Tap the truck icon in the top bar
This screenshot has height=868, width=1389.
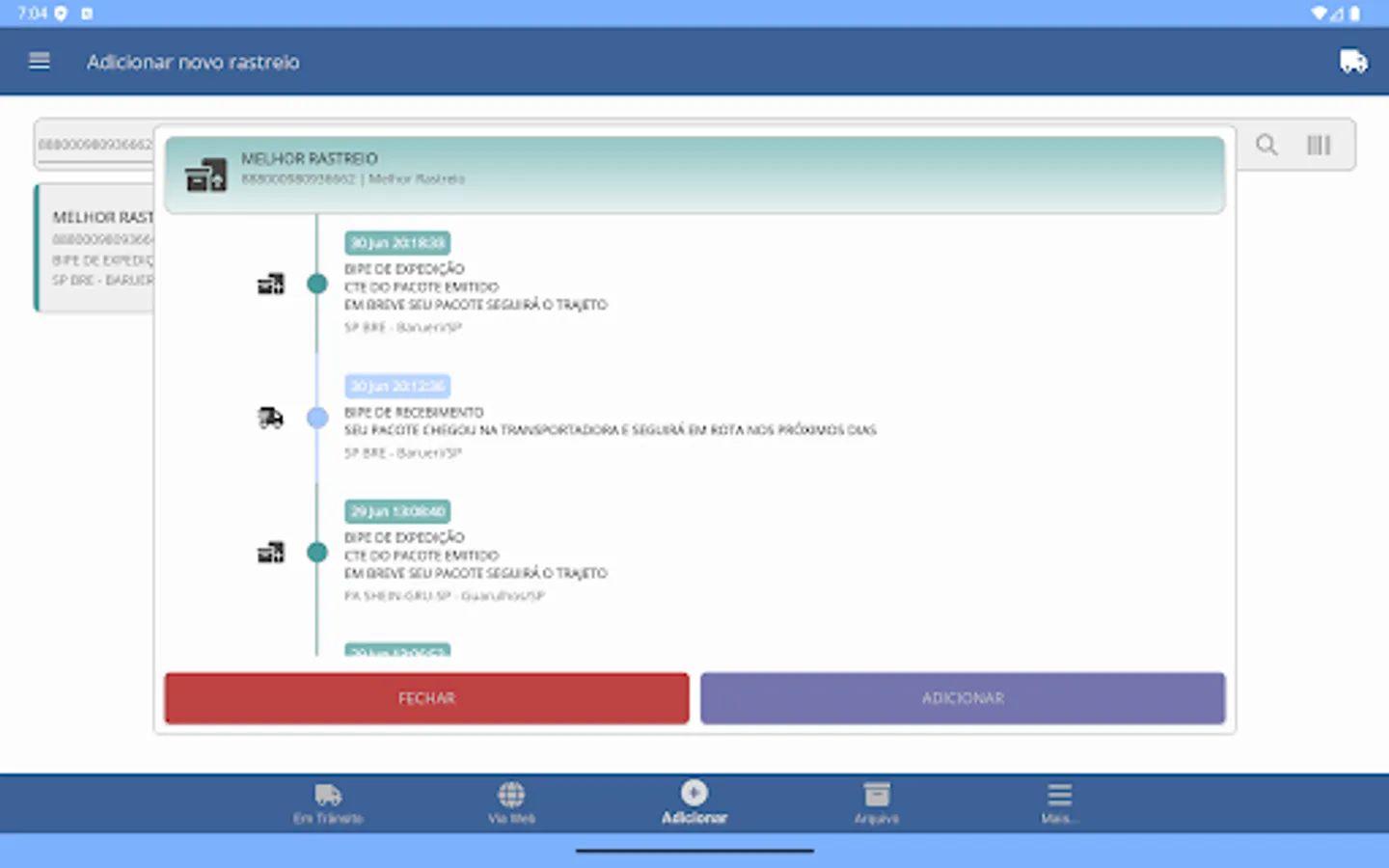(1353, 61)
